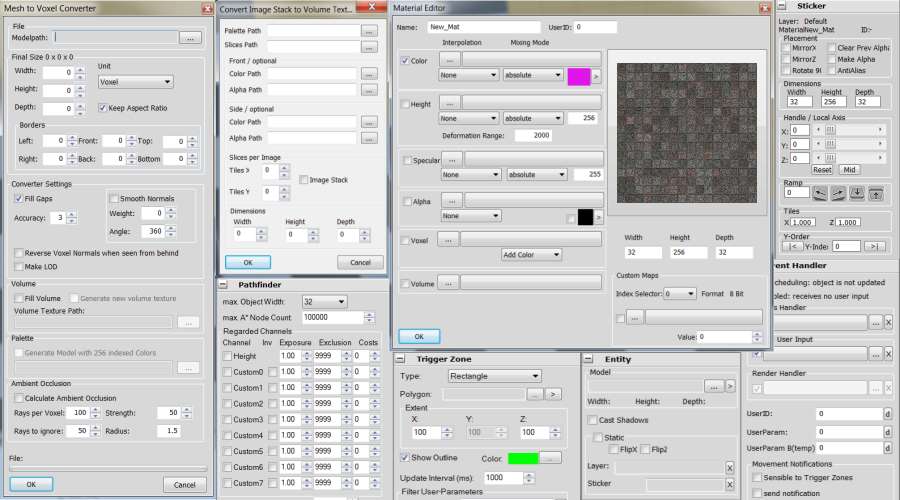Click the green Trigger Zone color swatch
The width and height of the screenshot is (900, 500).
[523, 458]
